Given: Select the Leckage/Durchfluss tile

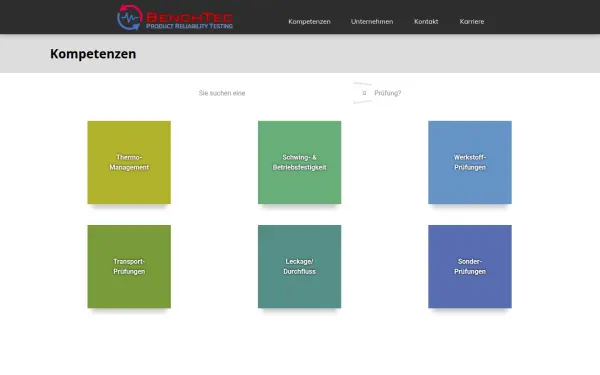Looking at the screenshot, I should click(299, 266).
